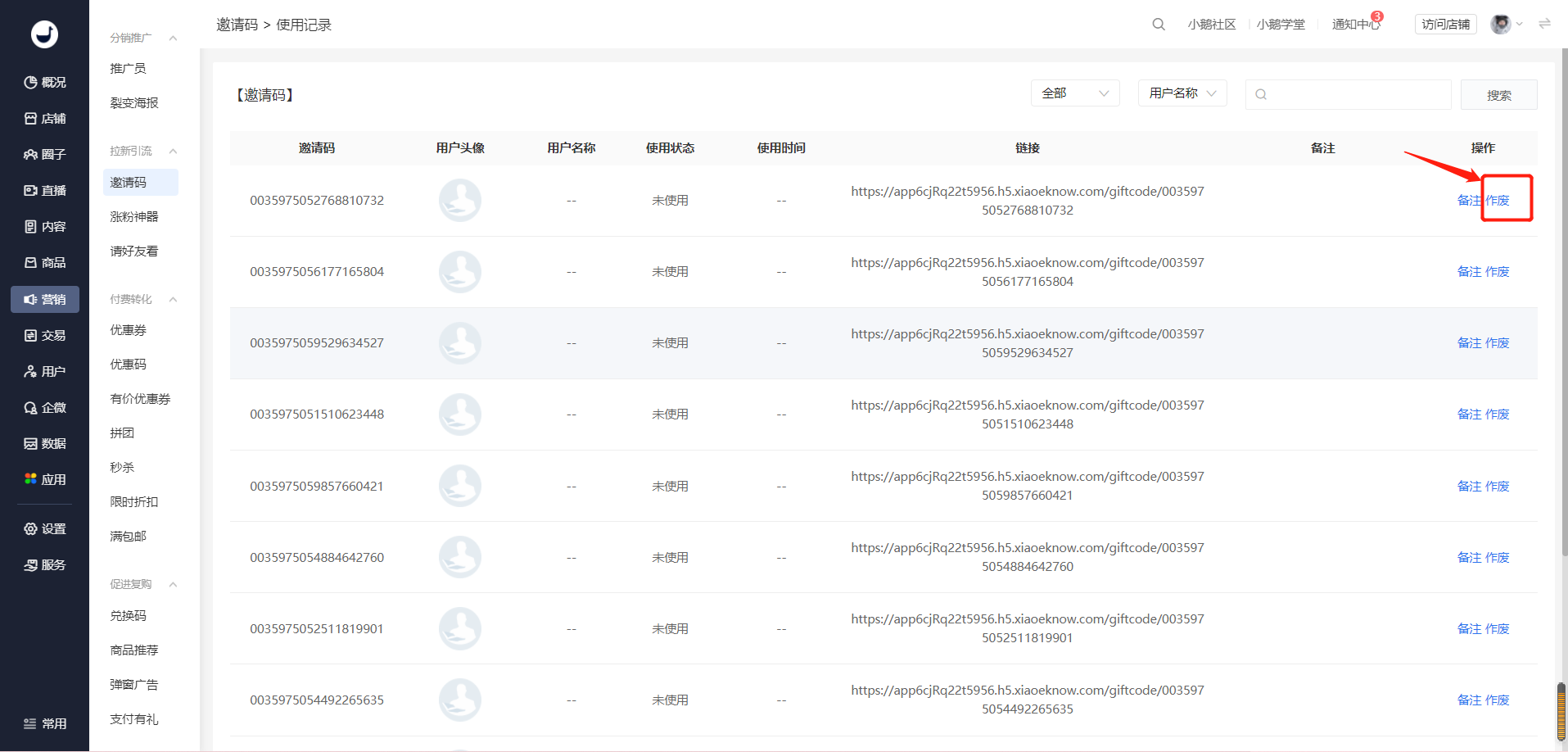The image size is (1568, 752).
Task: Select the 营销 marketing section
Action: pos(45,299)
